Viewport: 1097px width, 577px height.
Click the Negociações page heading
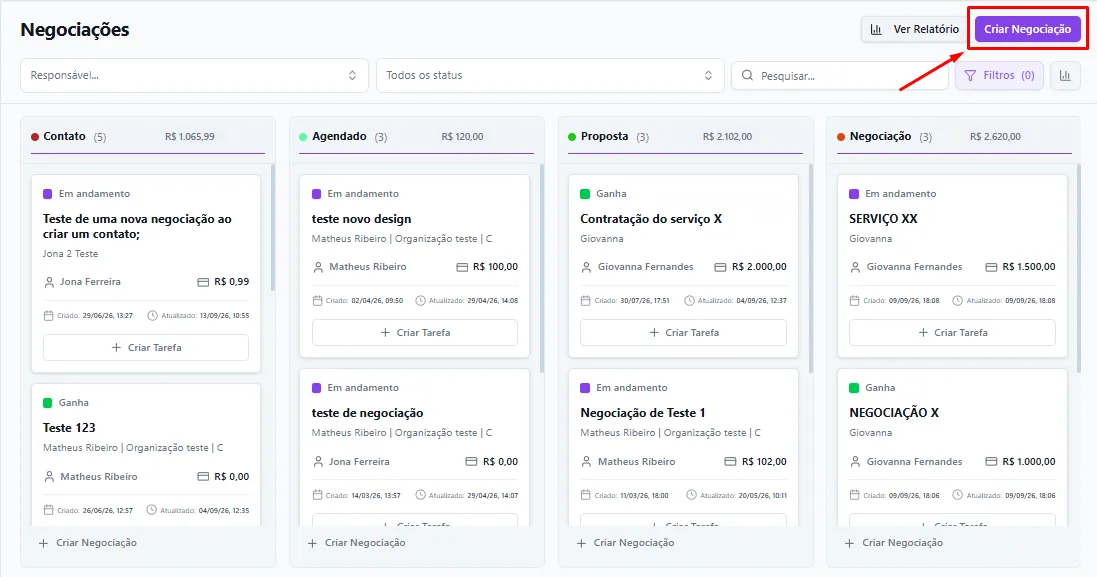[75, 29]
